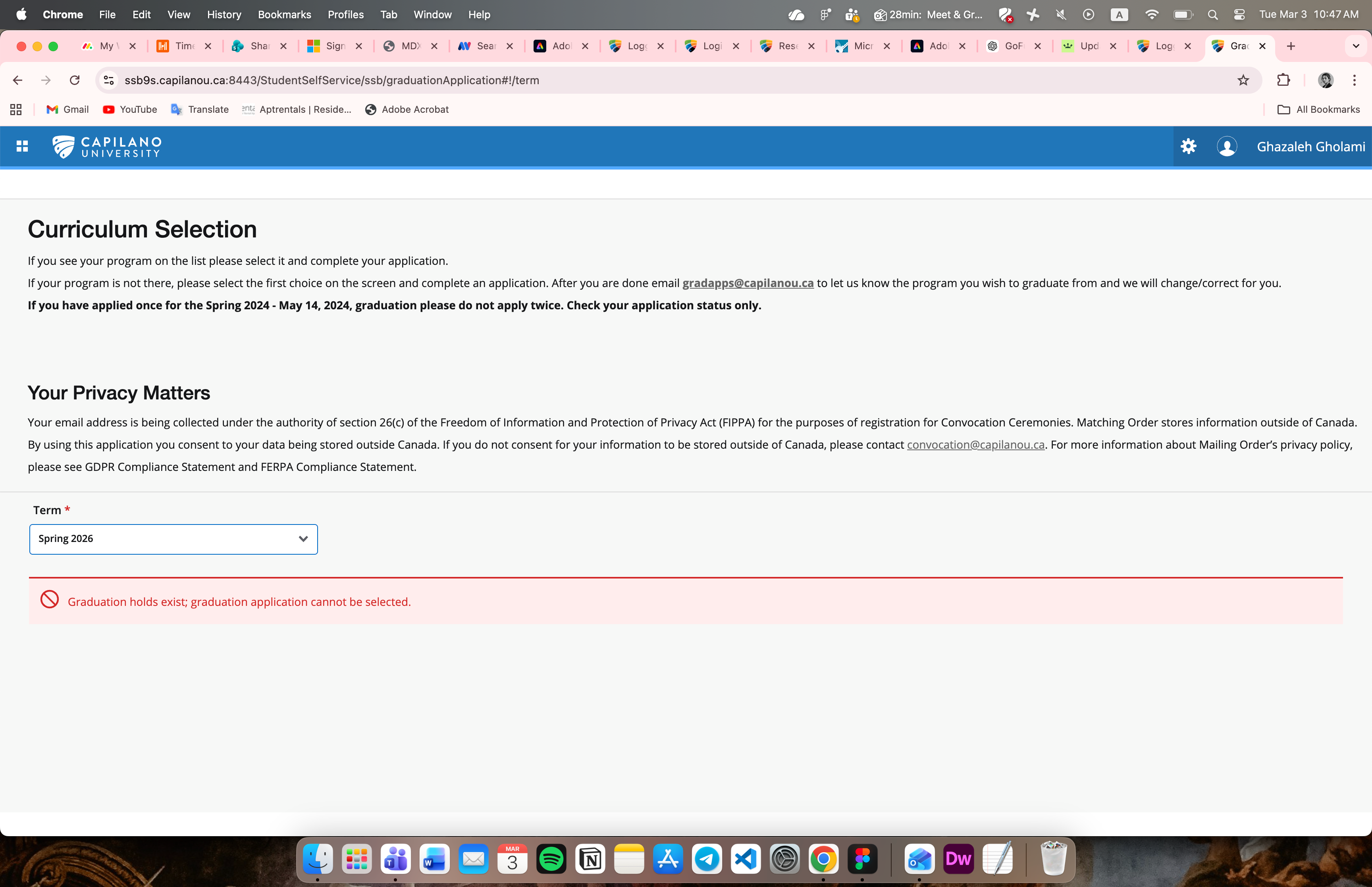The image size is (1372, 887).
Task: Expand the tab search chevron in Chrome
Action: click(x=1355, y=46)
